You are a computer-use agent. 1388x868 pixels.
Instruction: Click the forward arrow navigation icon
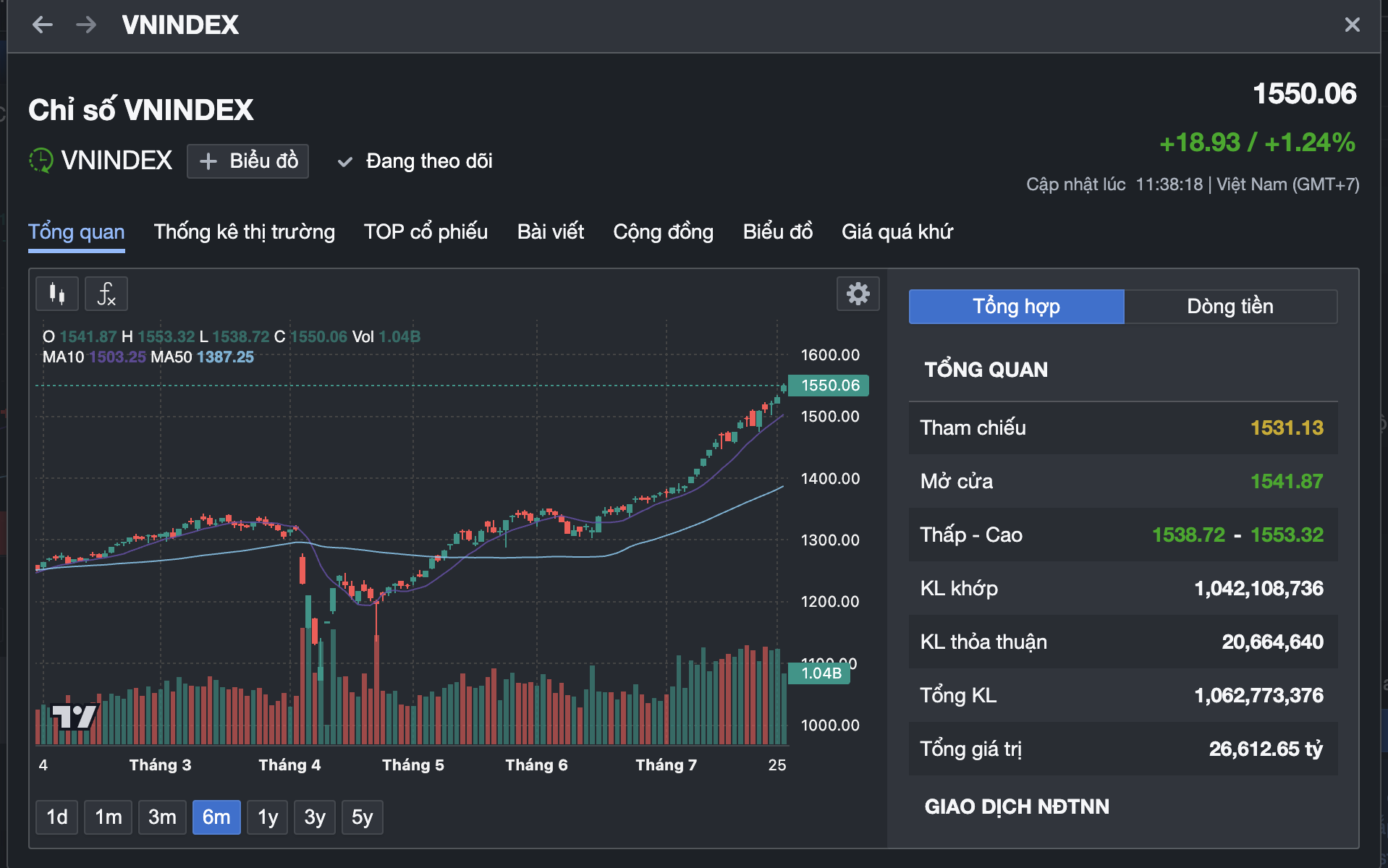click(86, 25)
